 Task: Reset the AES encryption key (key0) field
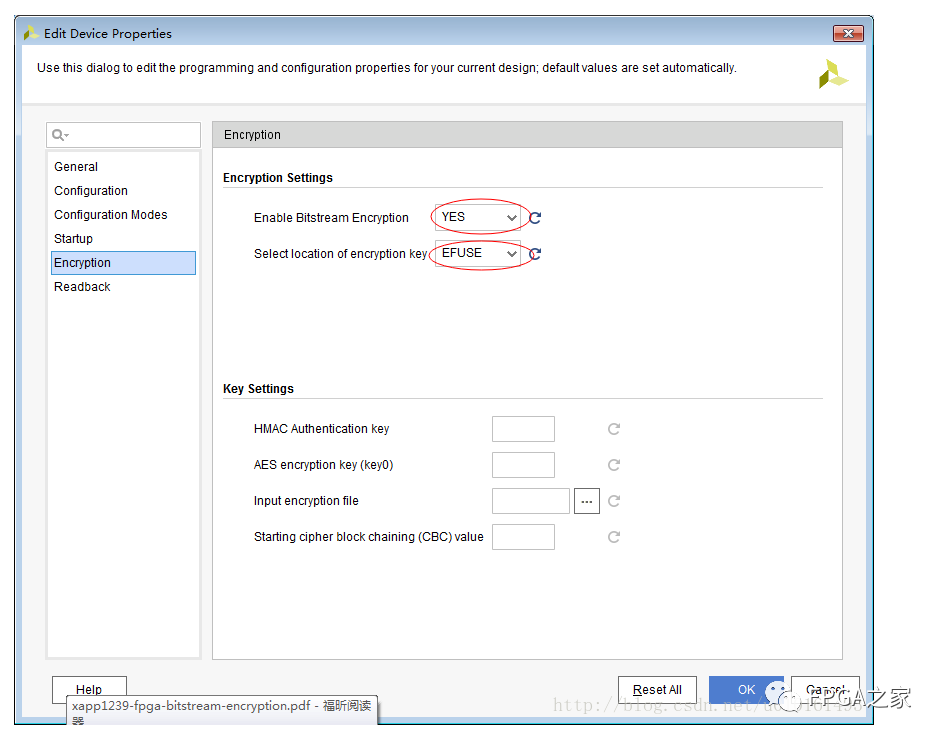coord(613,465)
